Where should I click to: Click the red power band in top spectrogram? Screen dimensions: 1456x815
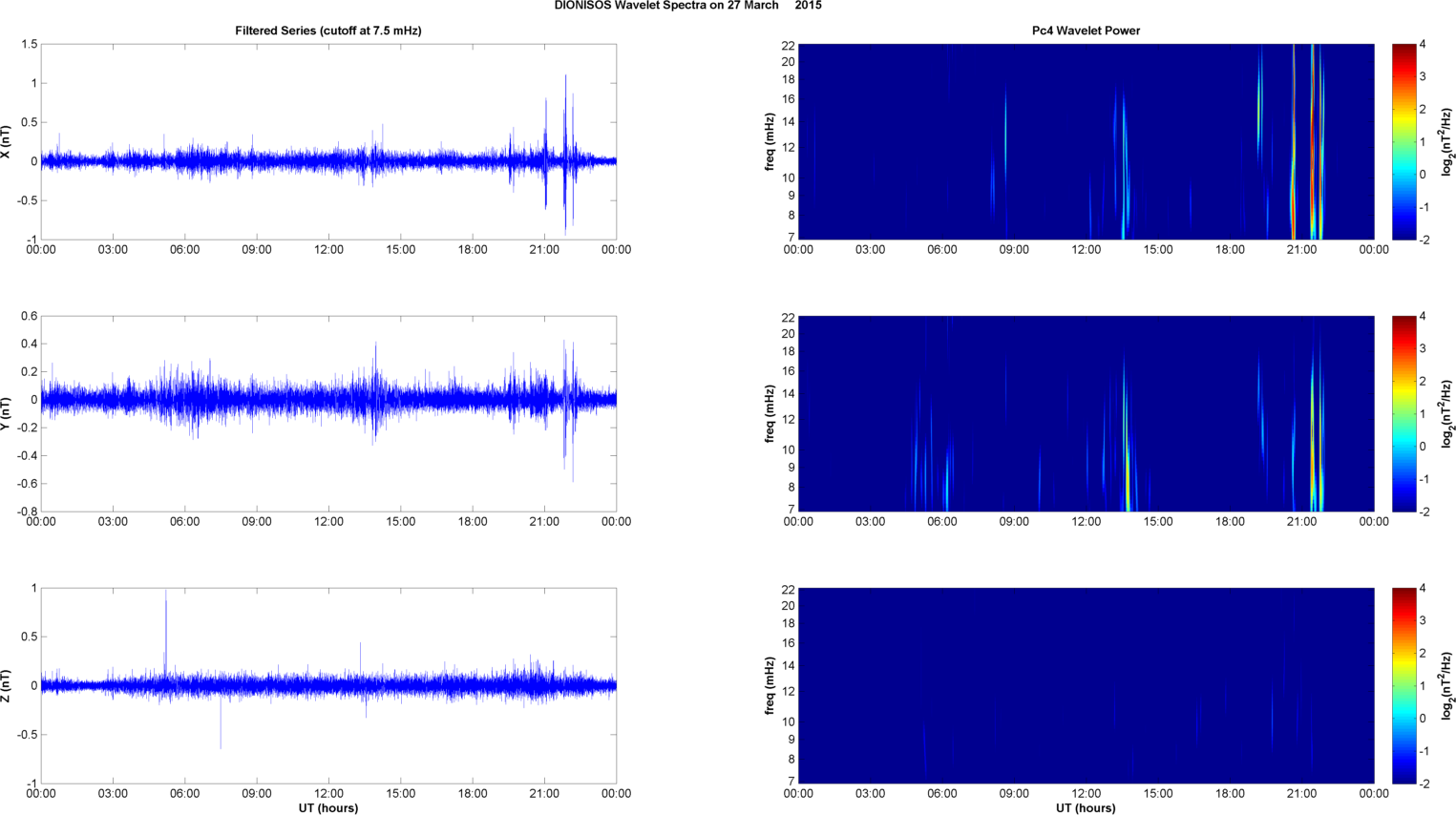[x=1313, y=143]
